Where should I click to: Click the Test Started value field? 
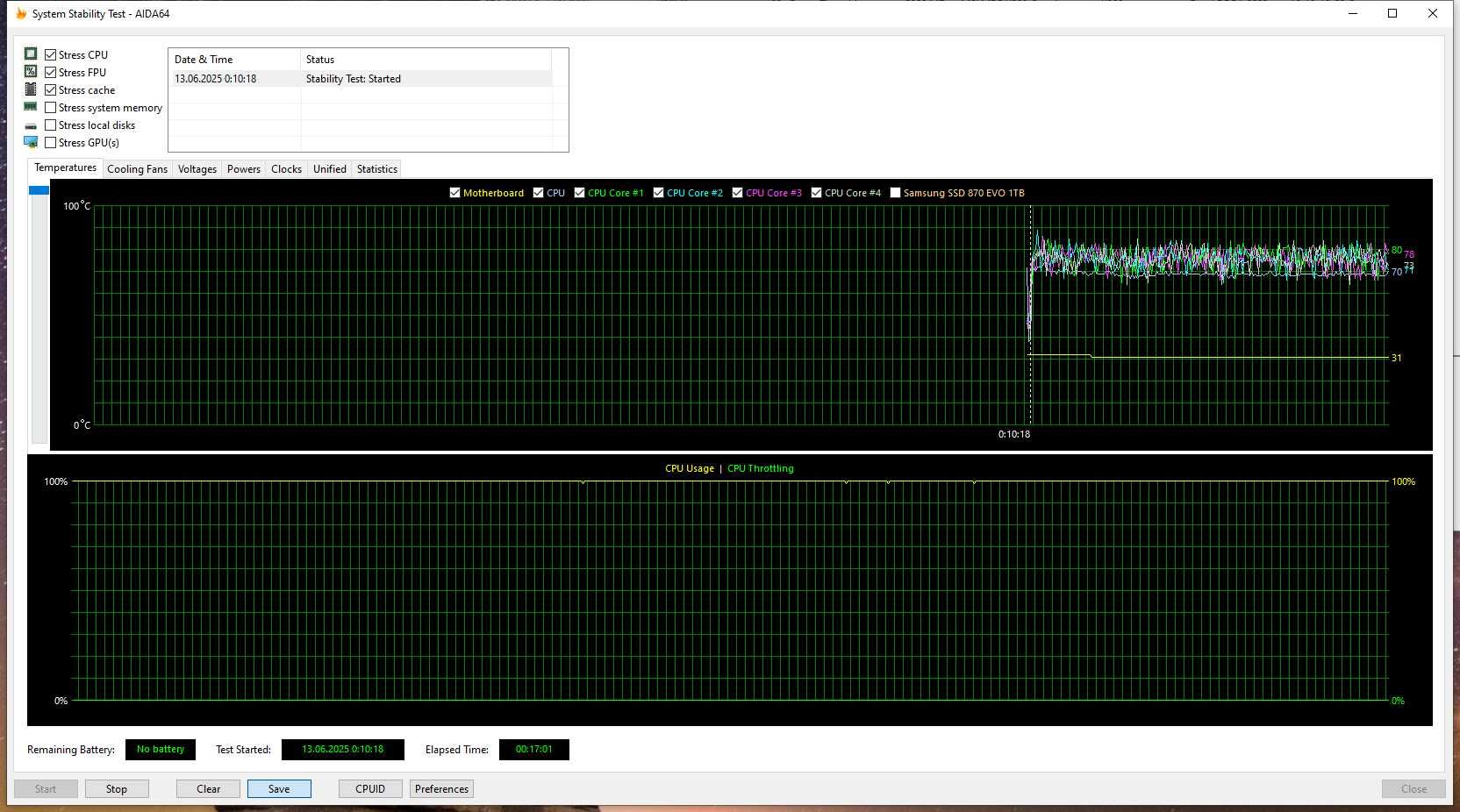point(343,750)
